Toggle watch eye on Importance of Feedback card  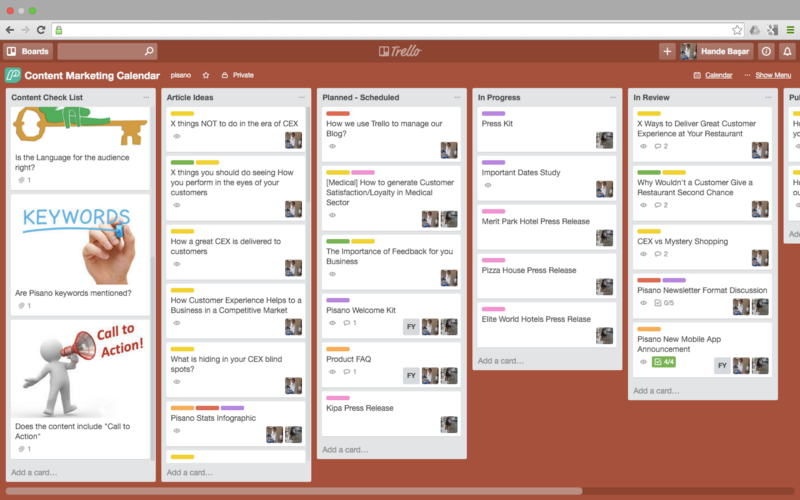tap(332, 274)
